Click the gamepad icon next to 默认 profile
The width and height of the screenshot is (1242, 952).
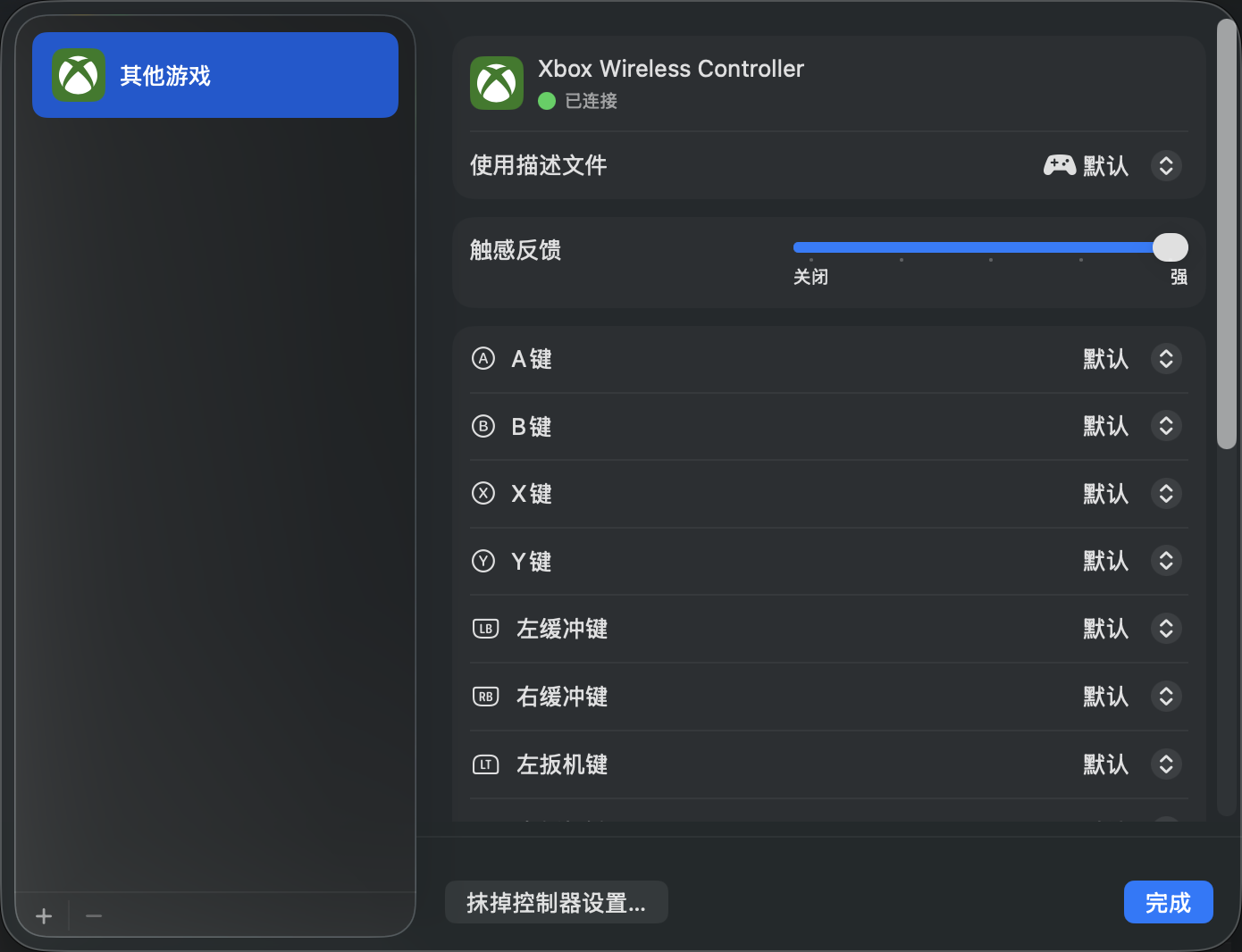pyautogui.click(x=1060, y=165)
